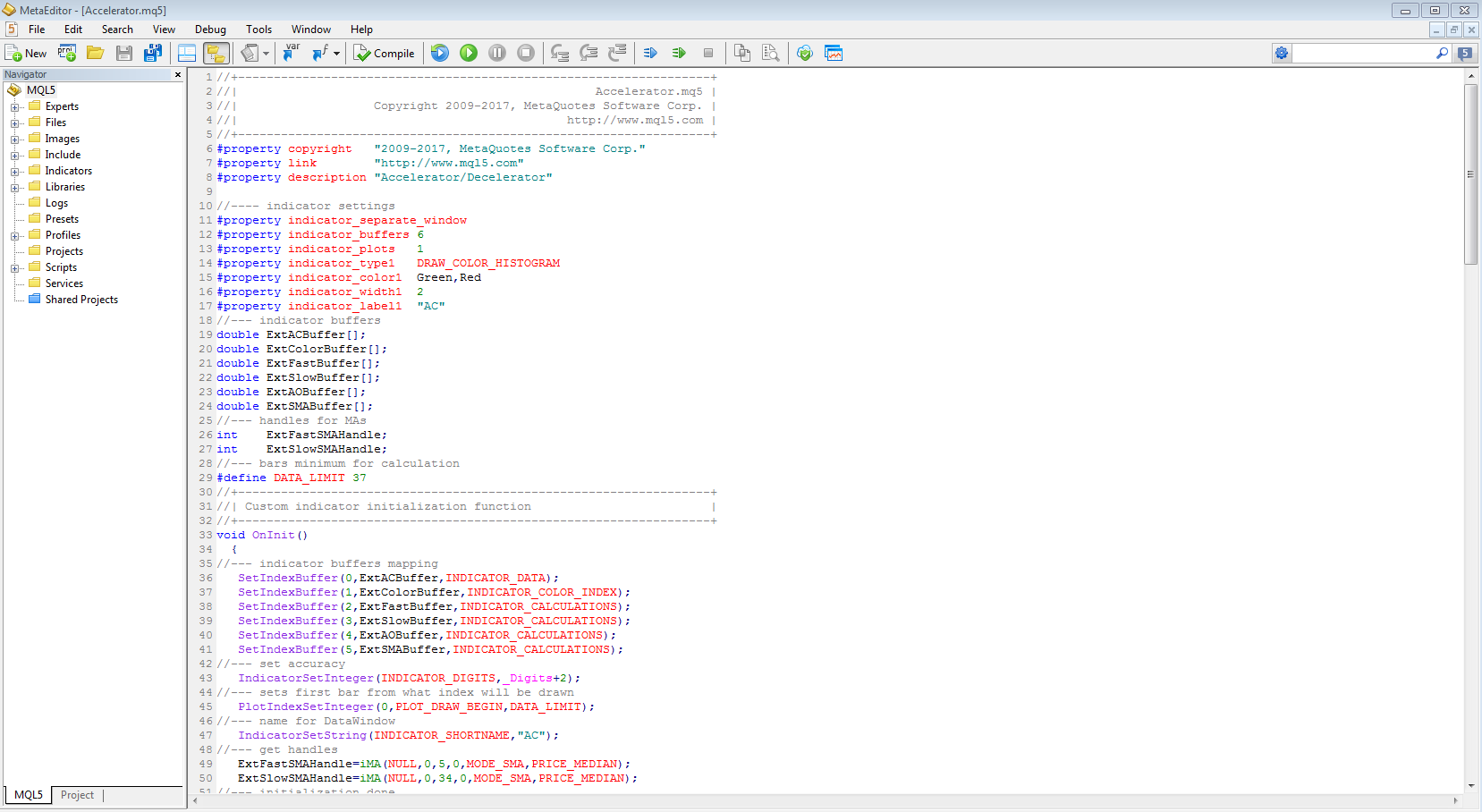Open the Help menu
Viewport: 1482px width, 812px height.
pos(361,30)
